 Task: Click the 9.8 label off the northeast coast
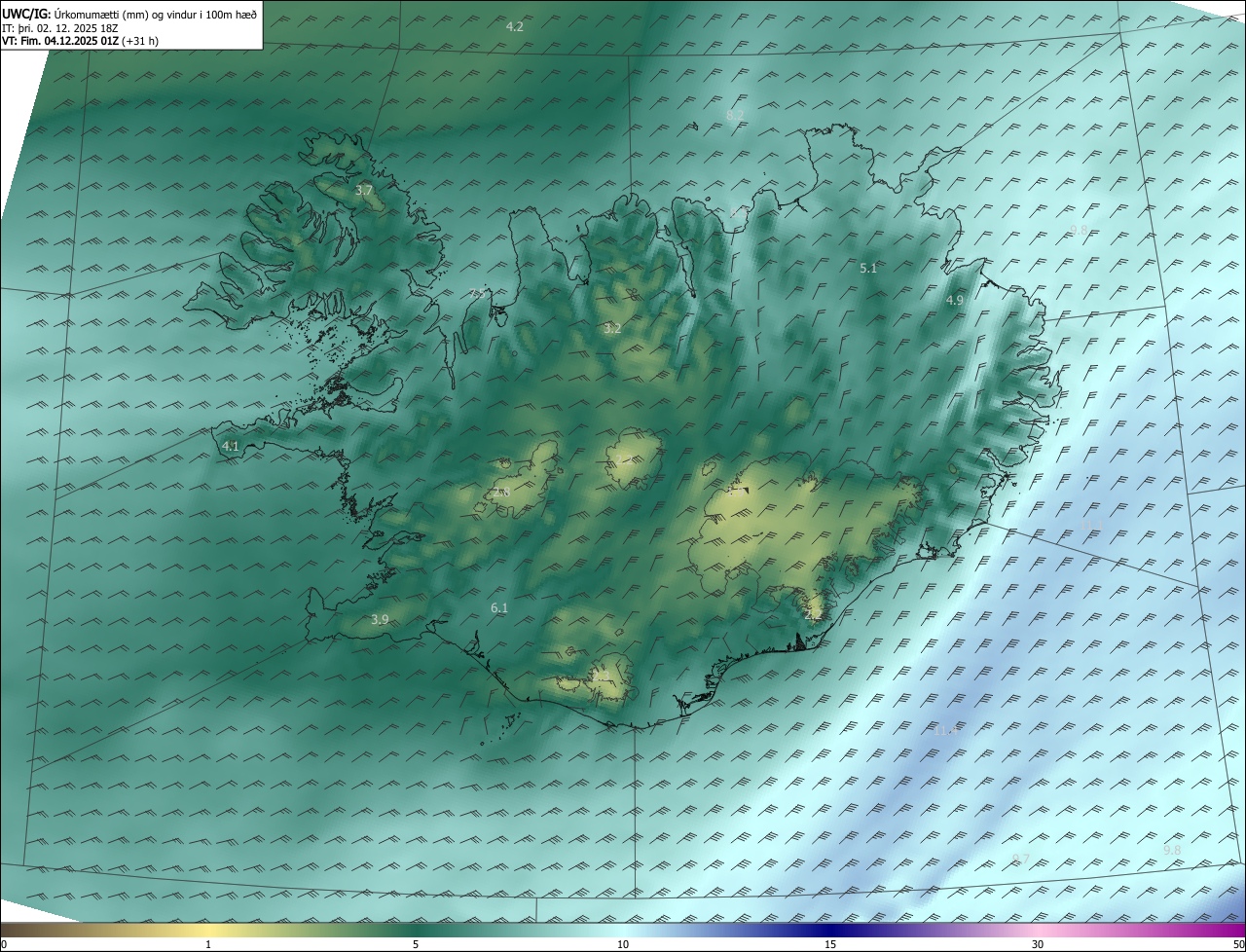coord(1079,230)
